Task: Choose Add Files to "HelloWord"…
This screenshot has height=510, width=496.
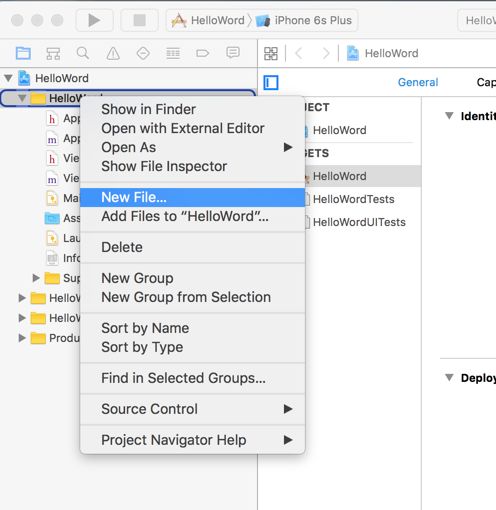Action: [192, 216]
